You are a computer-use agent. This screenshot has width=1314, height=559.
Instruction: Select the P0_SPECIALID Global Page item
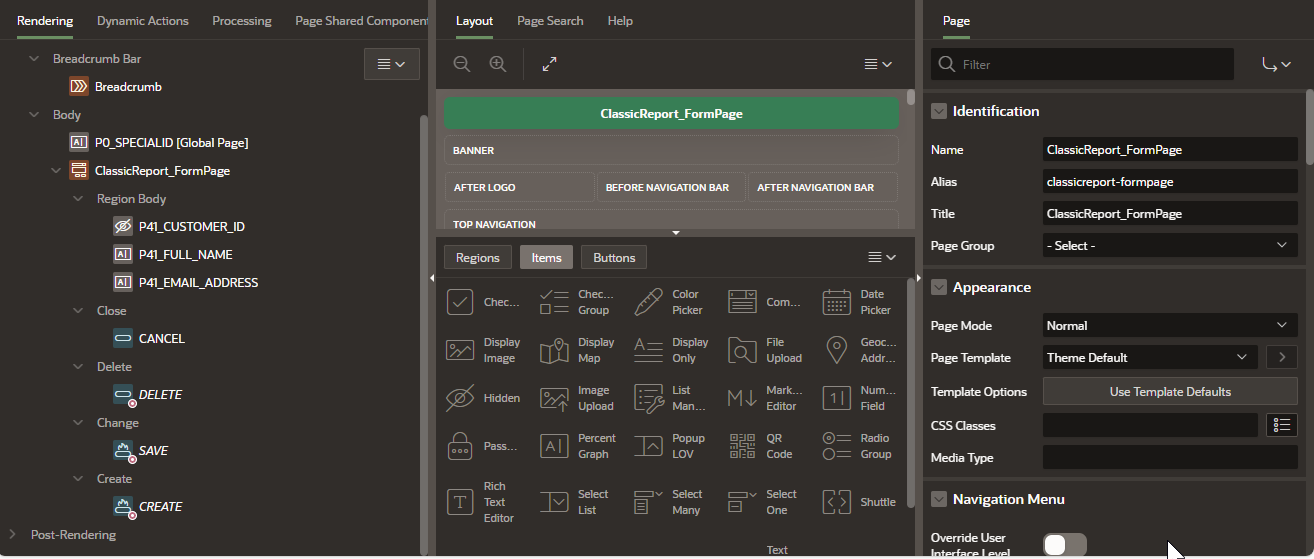pos(171,143)
